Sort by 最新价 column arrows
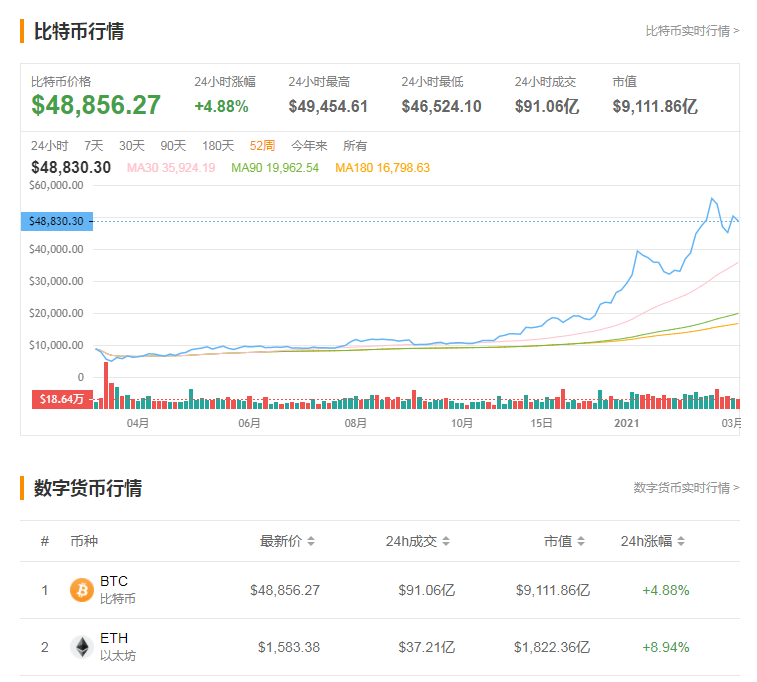 click(311, 541)
